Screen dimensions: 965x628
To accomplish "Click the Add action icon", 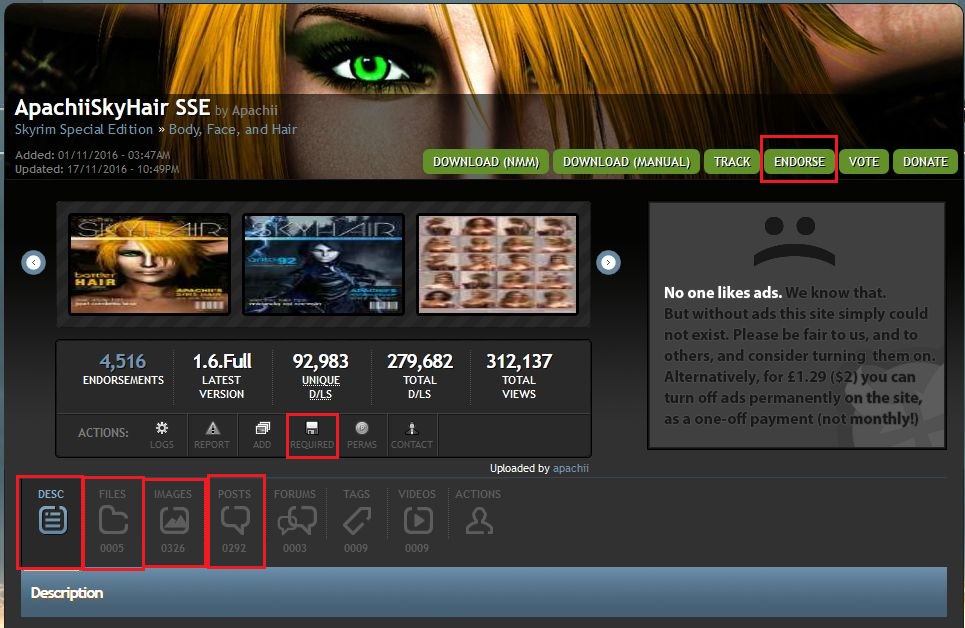I will [x=262, y=428].
